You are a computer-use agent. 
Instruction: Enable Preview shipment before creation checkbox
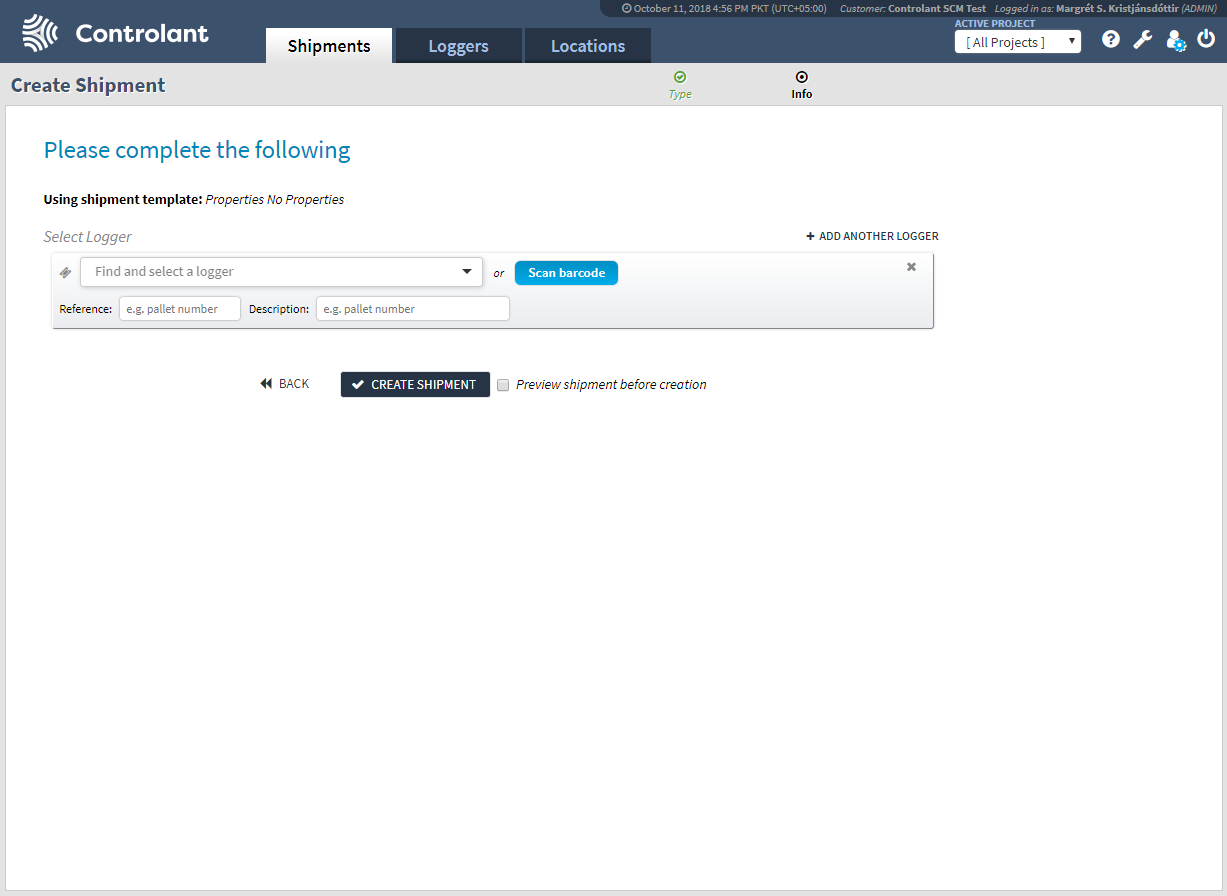click(x=503, y=385)
